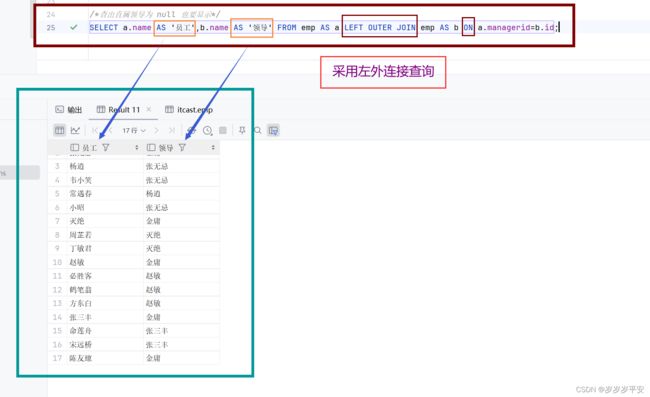Click the green checkmark beside line 25
The width and height of the screenshot is (650, 397).
74,27
